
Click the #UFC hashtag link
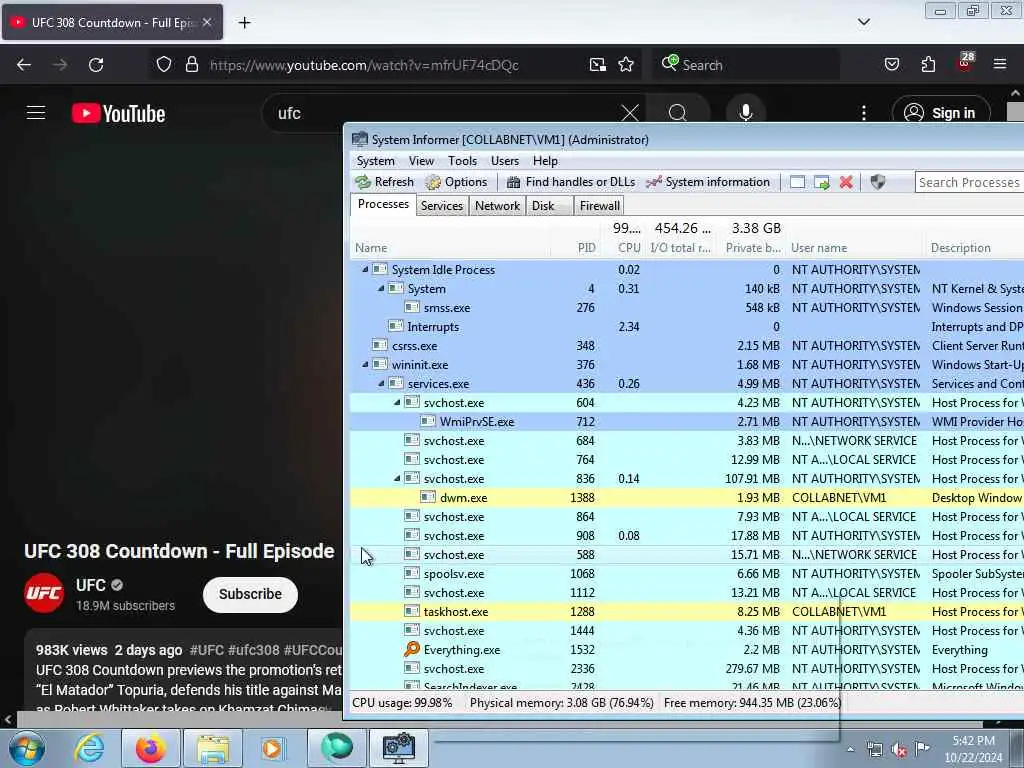click(x=206, y=650)
